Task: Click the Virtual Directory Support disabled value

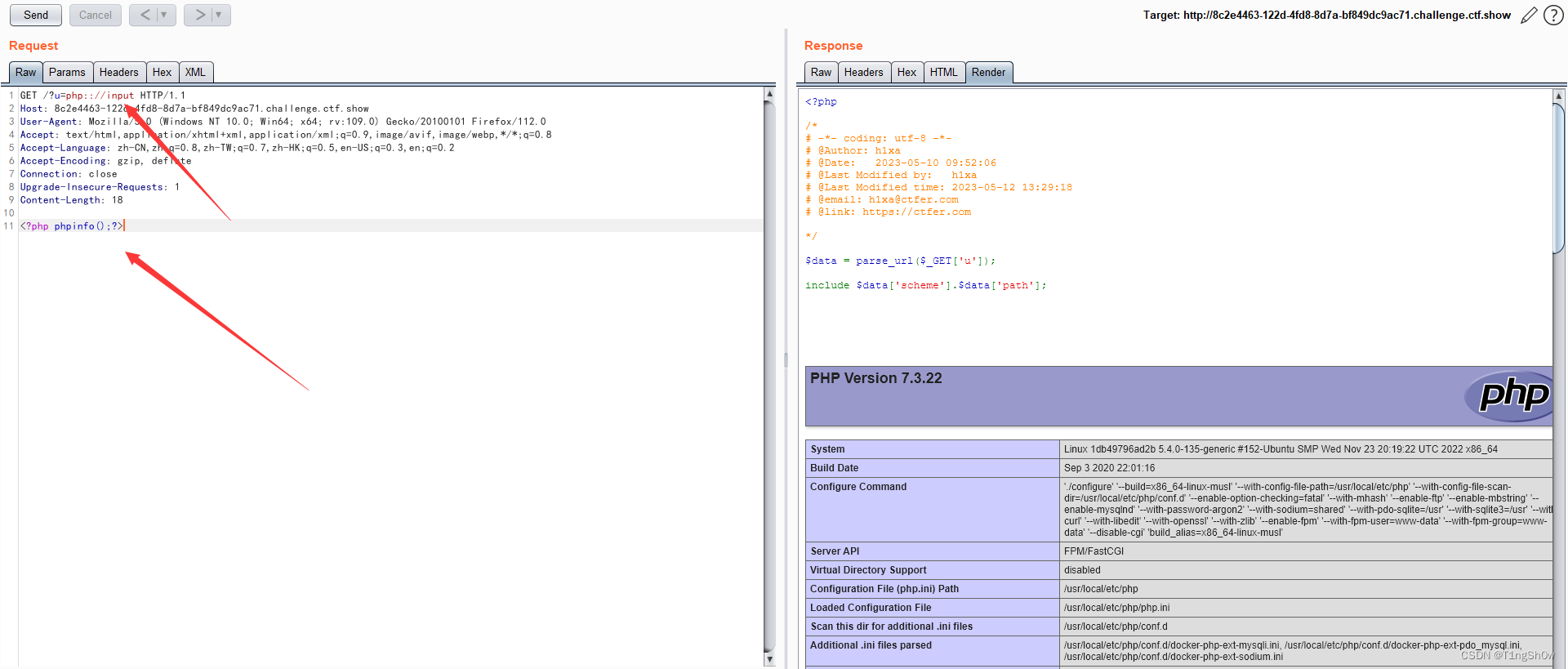Action: (1082, 570)
